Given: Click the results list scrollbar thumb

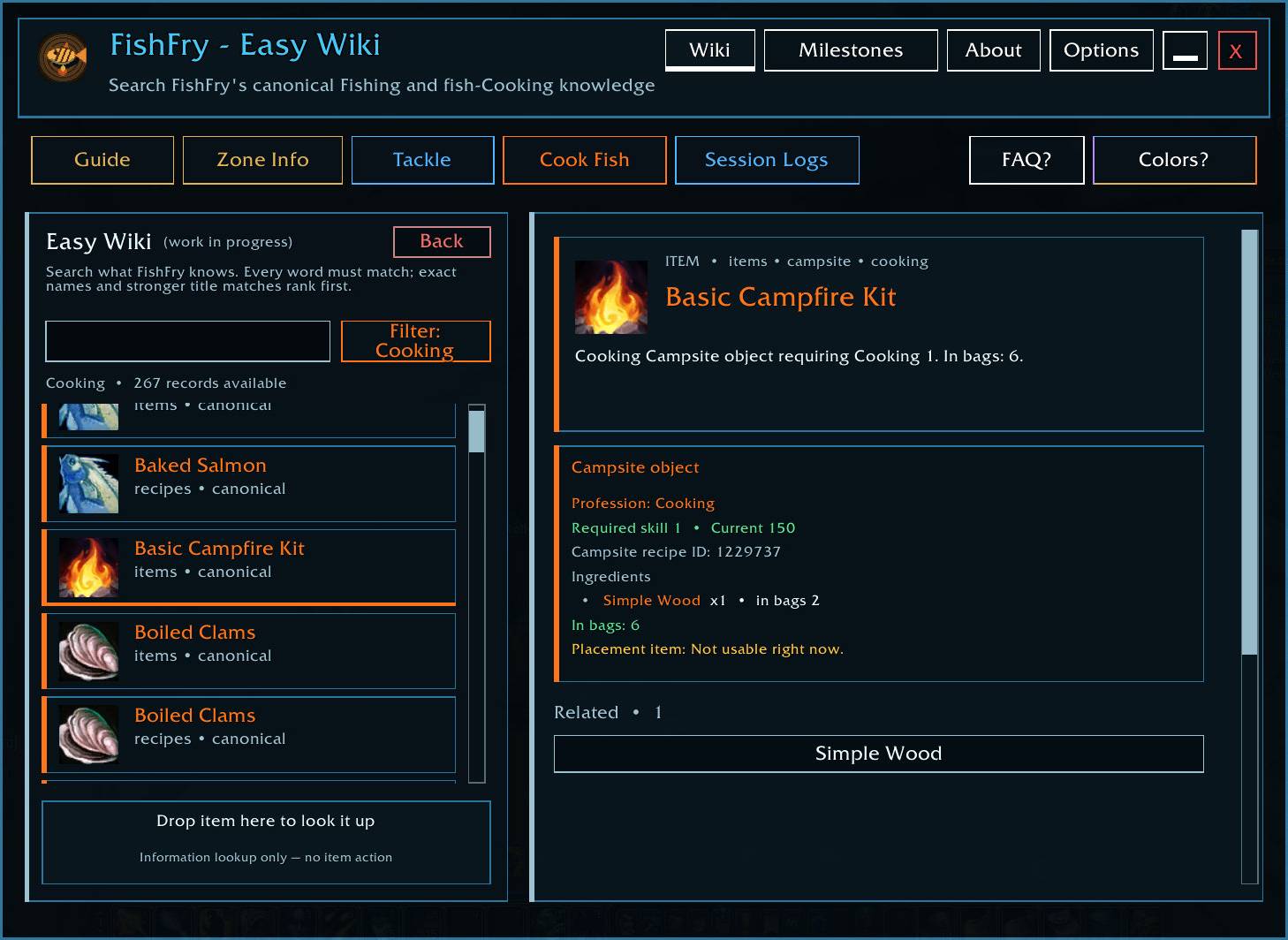Looking at the screenshot, I should click(x=477, y=432).
